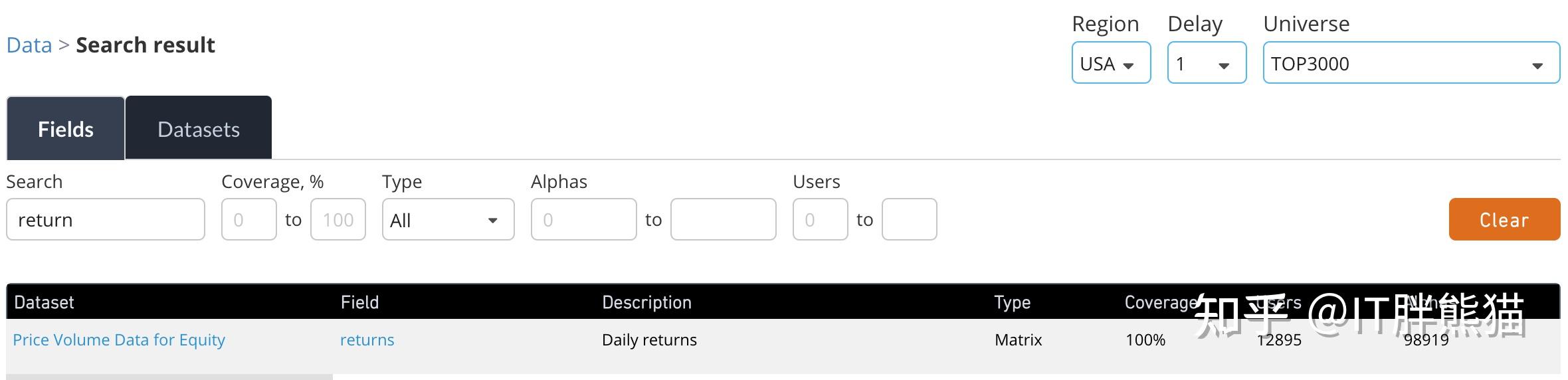Switch to the Fields tab
1568x380 pixels.
tap(65, 129)
